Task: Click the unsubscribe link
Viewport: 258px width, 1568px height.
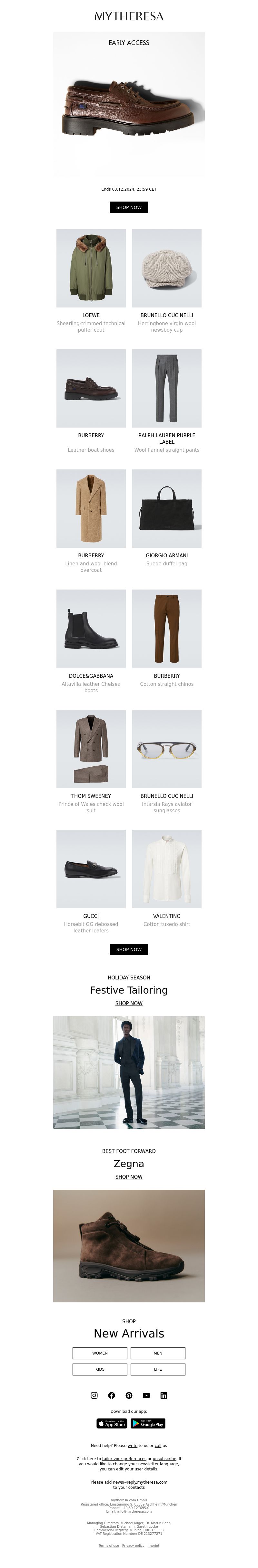Action: coord(165,1459)
